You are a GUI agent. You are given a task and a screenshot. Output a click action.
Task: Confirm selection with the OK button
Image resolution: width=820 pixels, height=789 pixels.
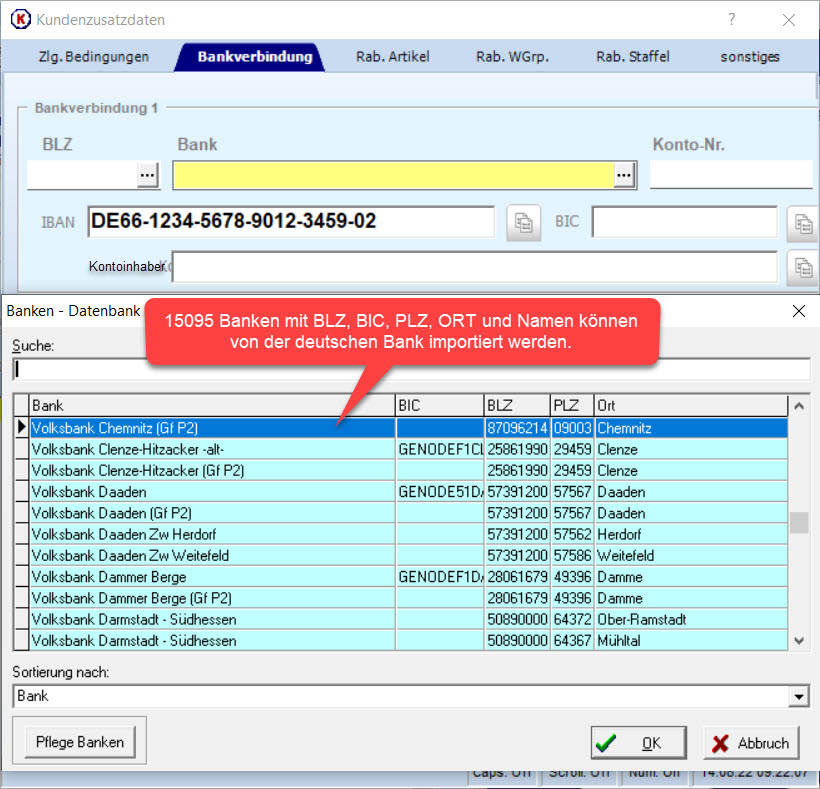coord(639,743)
